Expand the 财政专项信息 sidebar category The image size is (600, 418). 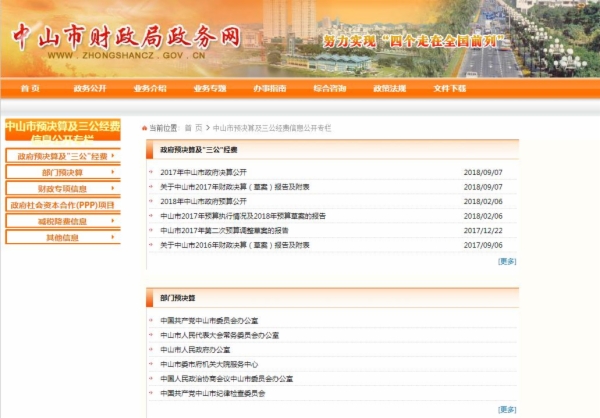click(62, 189)
